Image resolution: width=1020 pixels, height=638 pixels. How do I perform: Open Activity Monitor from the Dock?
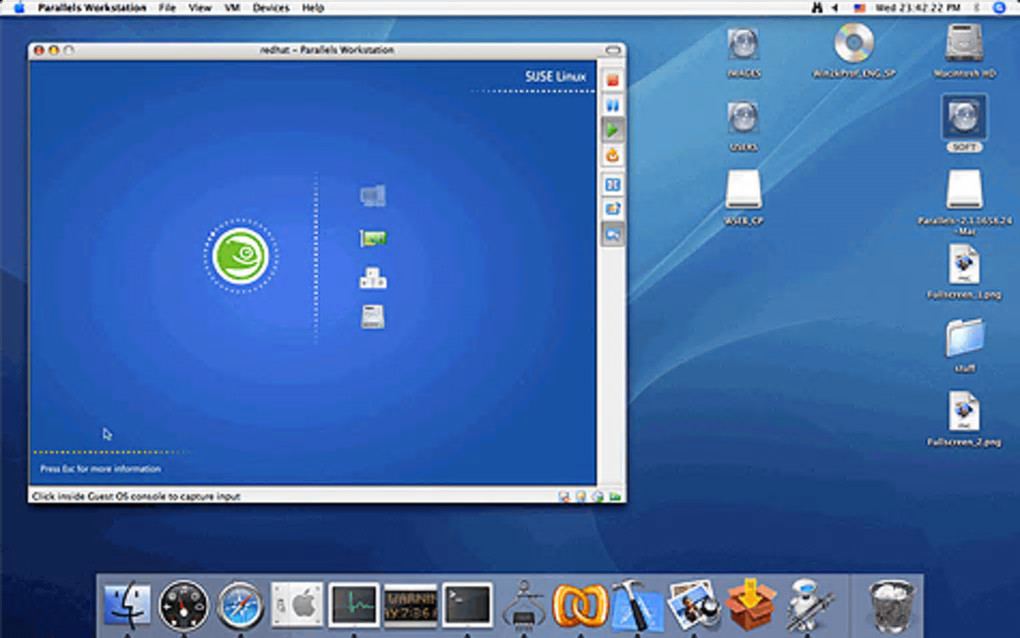[353, 605]
